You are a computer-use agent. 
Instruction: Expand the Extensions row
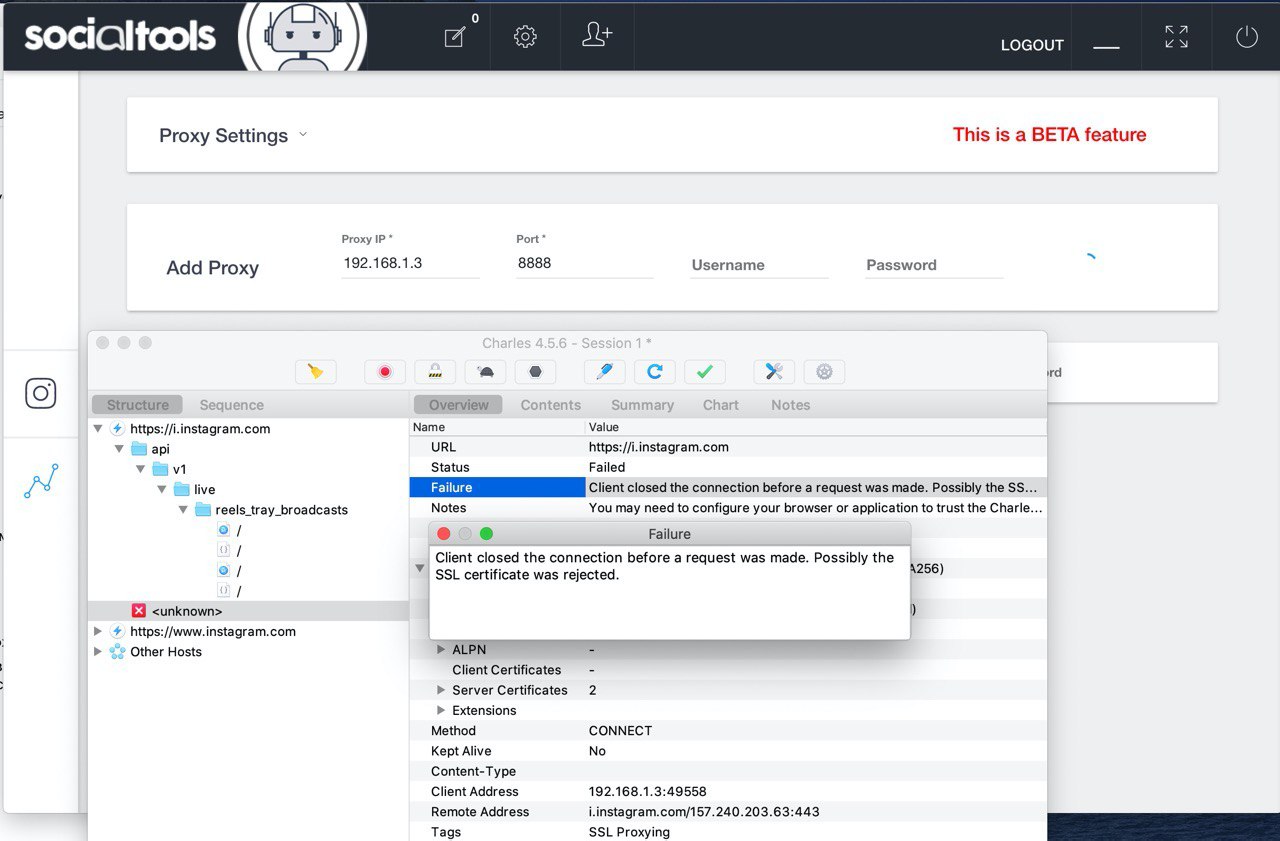[x=441, y=711]
